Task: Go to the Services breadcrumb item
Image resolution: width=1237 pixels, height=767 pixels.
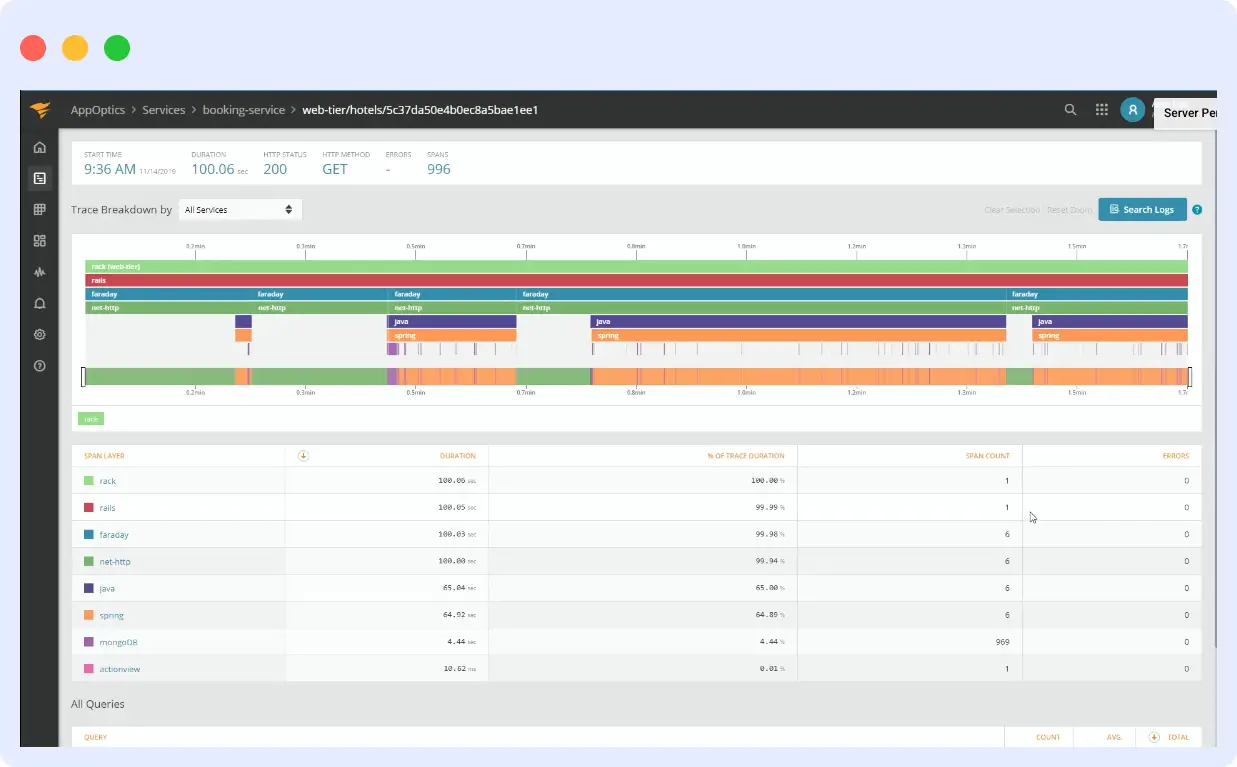Action: [163, 110]
